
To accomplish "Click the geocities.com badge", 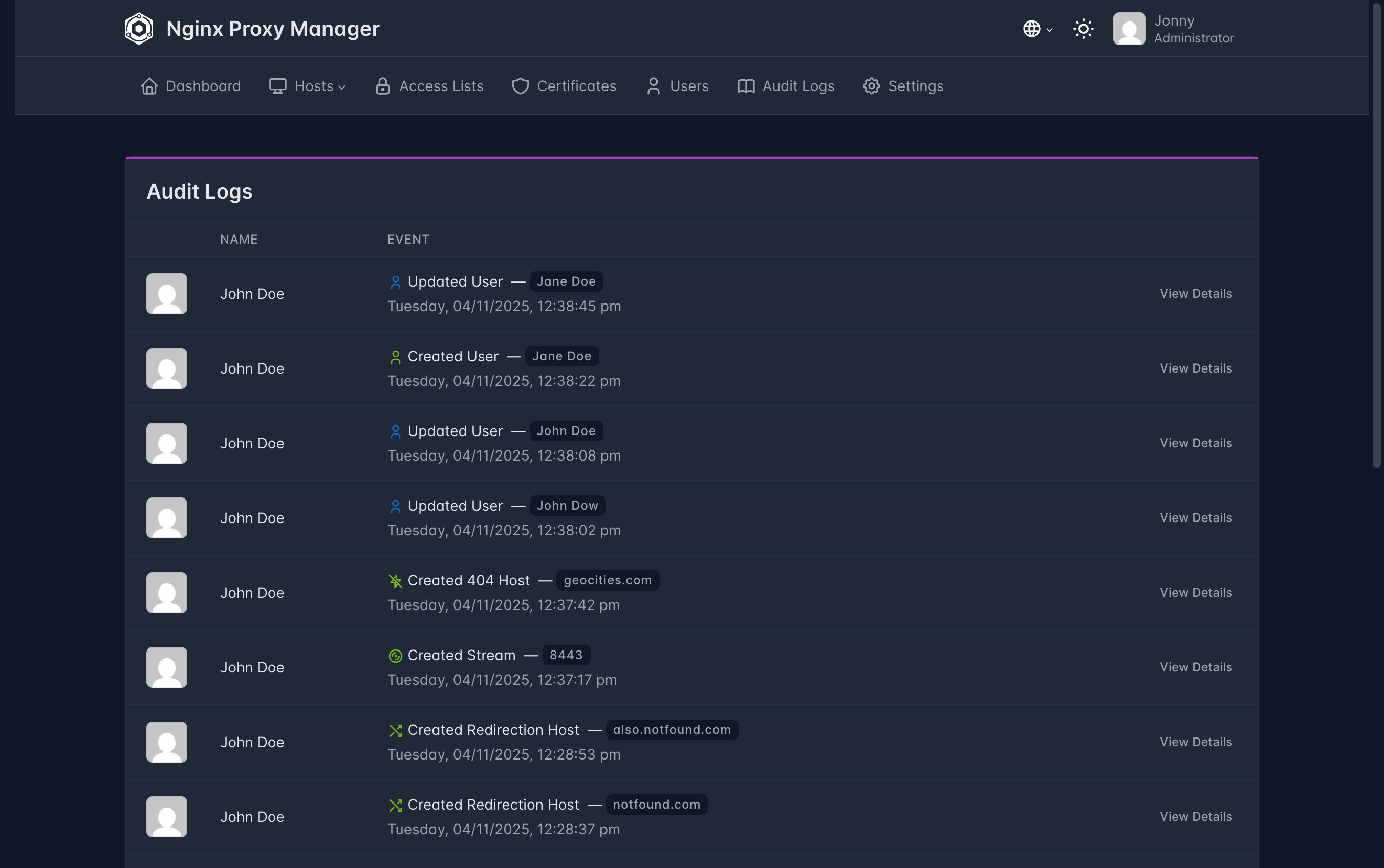I will tap(608, 580).
